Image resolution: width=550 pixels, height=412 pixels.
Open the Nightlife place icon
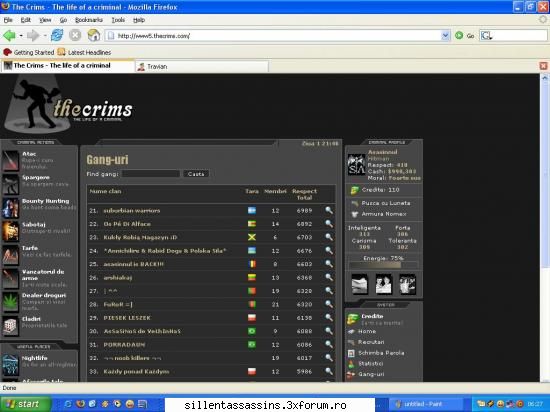[x=10, y=365]
